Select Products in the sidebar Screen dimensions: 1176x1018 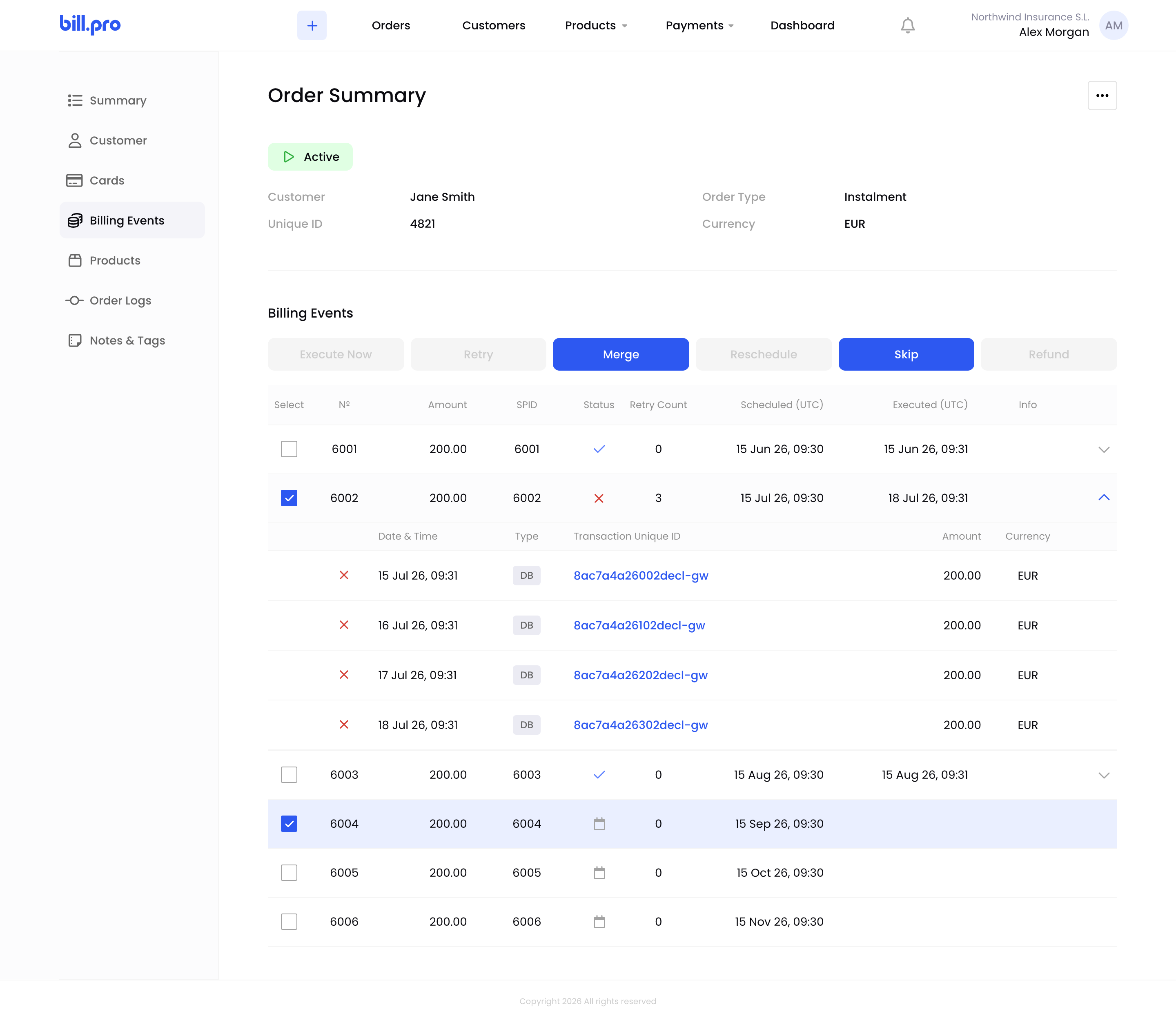(x=132, y=260)
